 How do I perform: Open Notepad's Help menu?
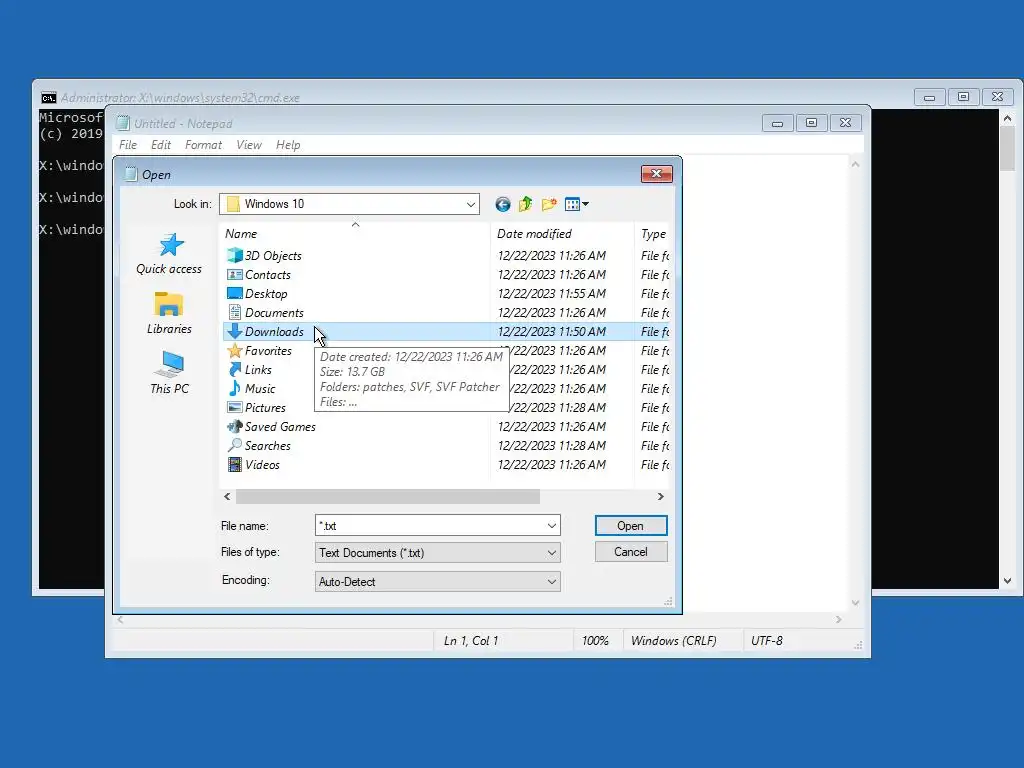(288, 145)
